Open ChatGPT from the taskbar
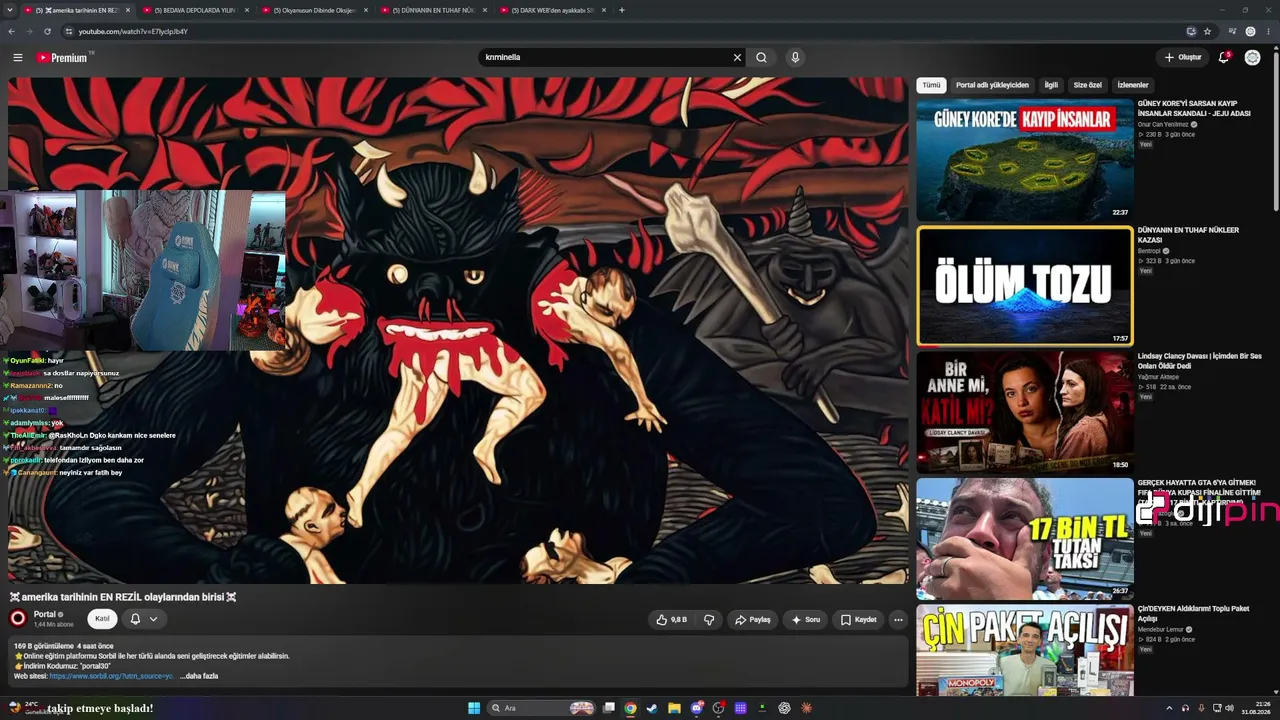 (x=784, y=708)
